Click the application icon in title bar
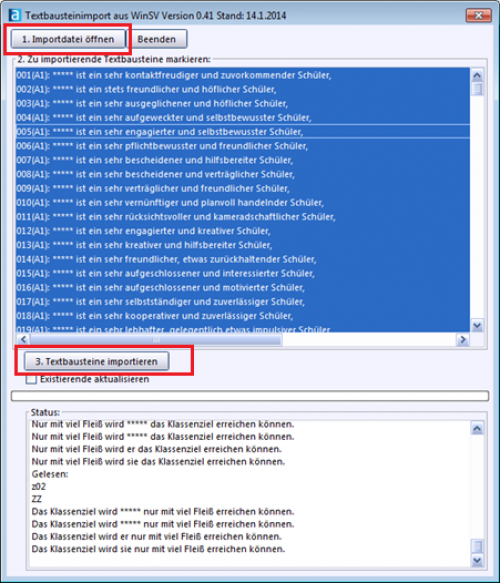This screenshot has height=583, width=500. 14,16
